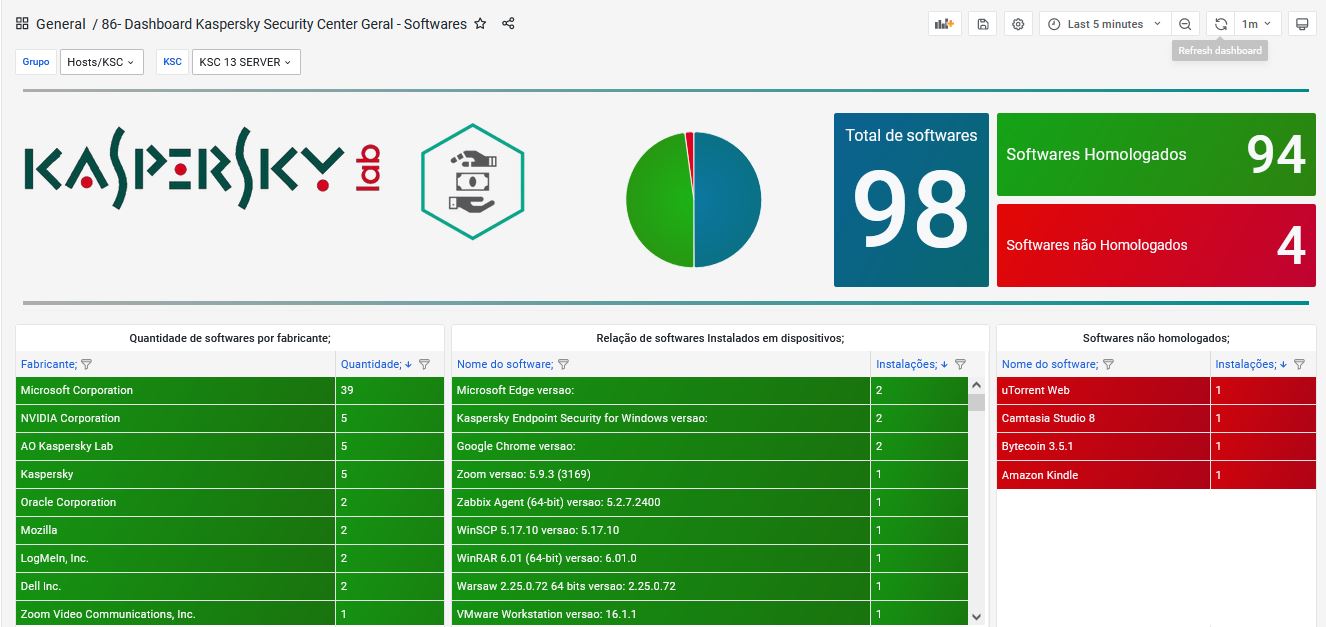The height and width of the screenshot is (627, 1326).
Task: Open the Hosts/KSC group dropdown
Action: point(102,62)
